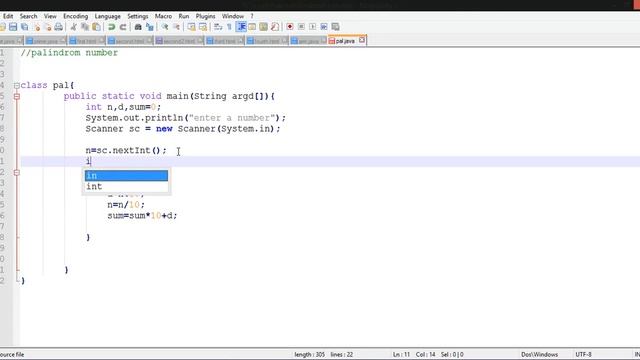The width and height of the screenshot is (640, 360).
Task: Switch to the second.html tab
Action: point(130,41)
